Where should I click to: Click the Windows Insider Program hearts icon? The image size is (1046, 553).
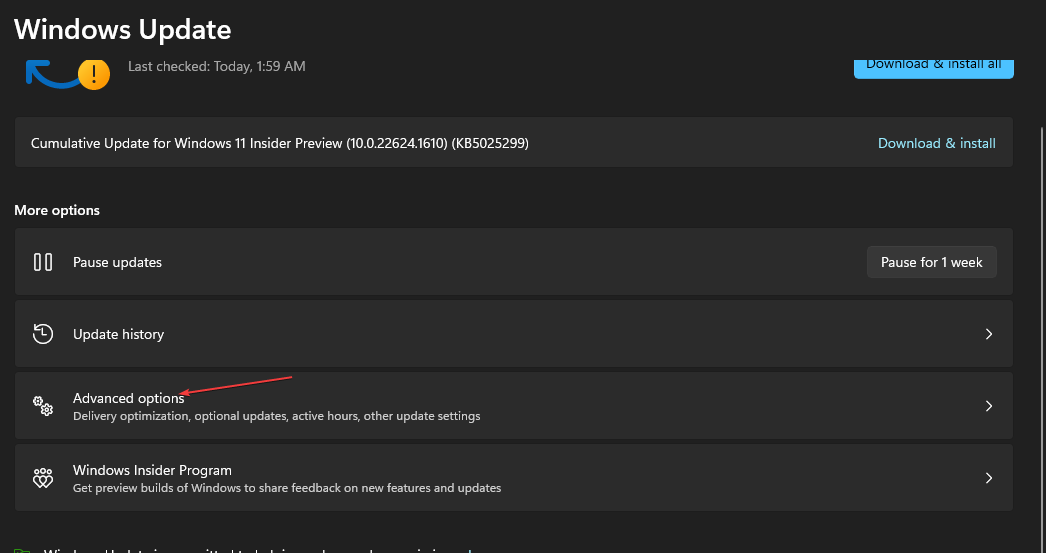click(43, 478)
